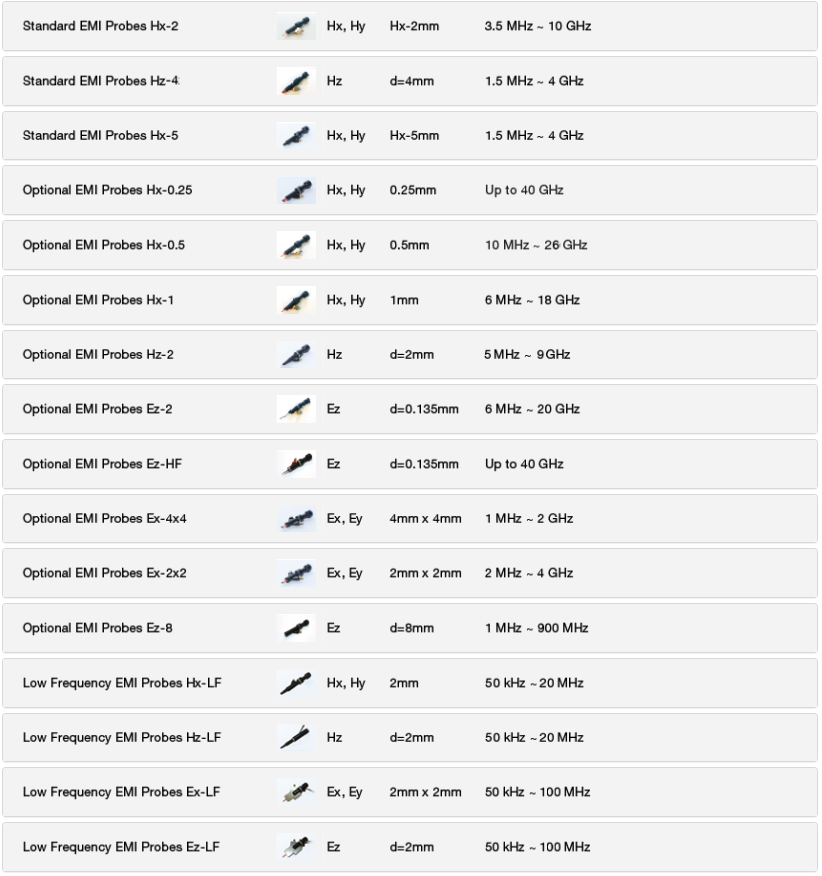Click the Ez-8 probe picture

(296, 629)
